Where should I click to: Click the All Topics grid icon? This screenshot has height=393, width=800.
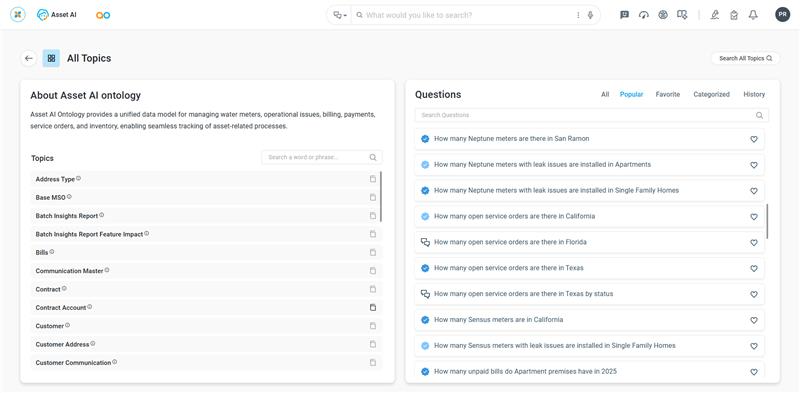pyautogui.click(x=51, y=58)
